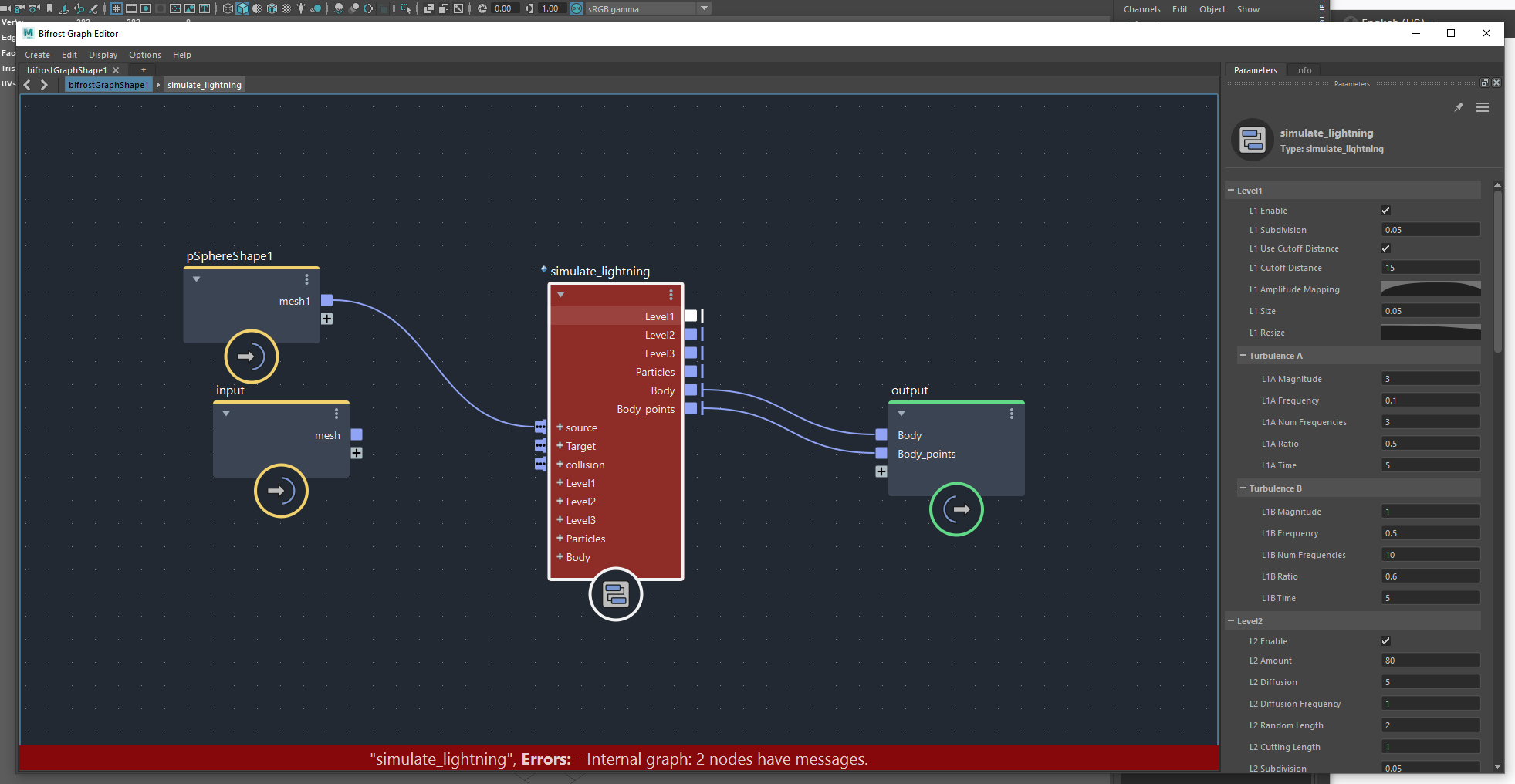Pin the Parameters panel
Screen dimensions: 1515x784
coord(1458,107)
